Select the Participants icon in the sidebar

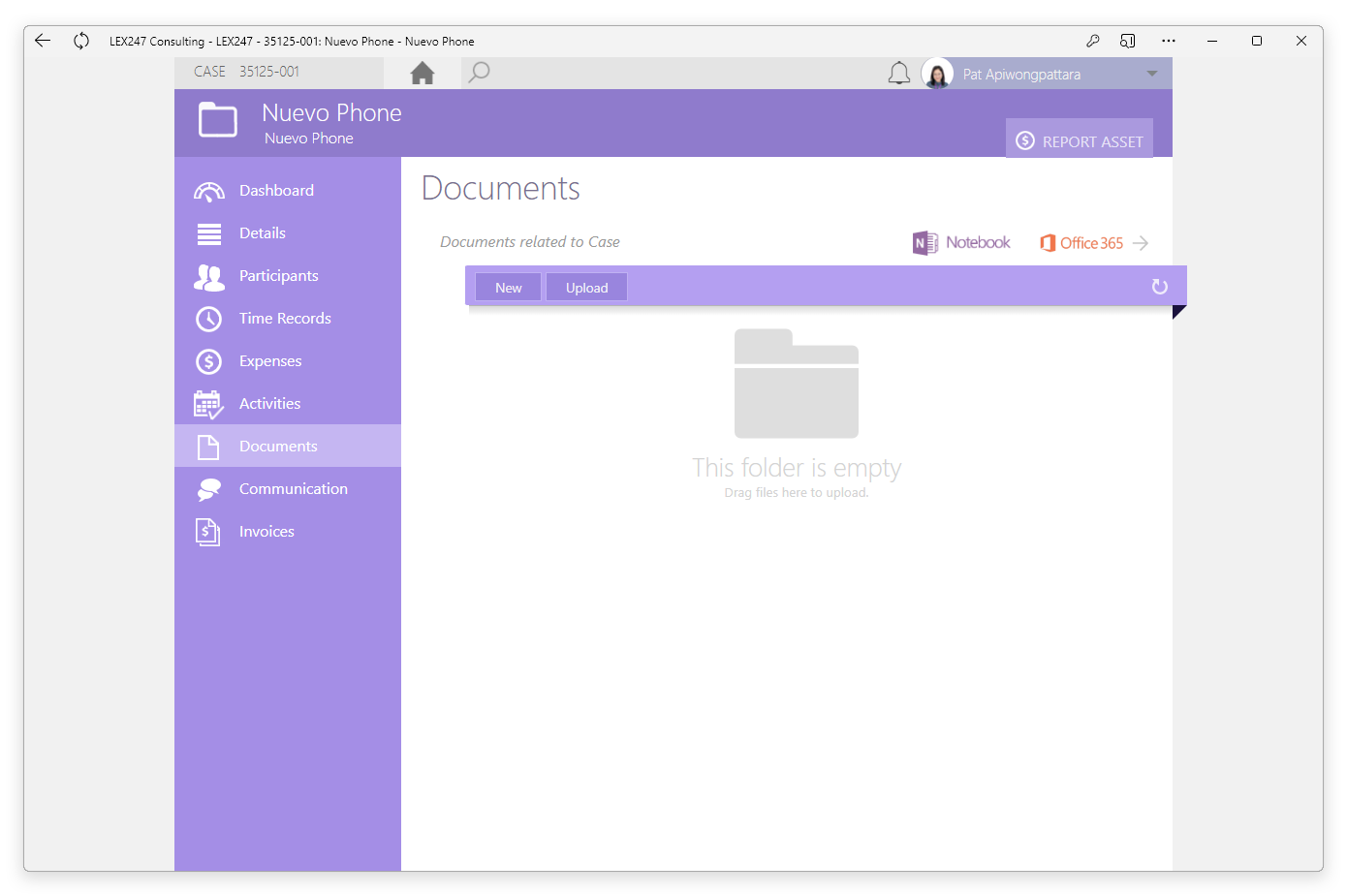(x=208, y=276)
